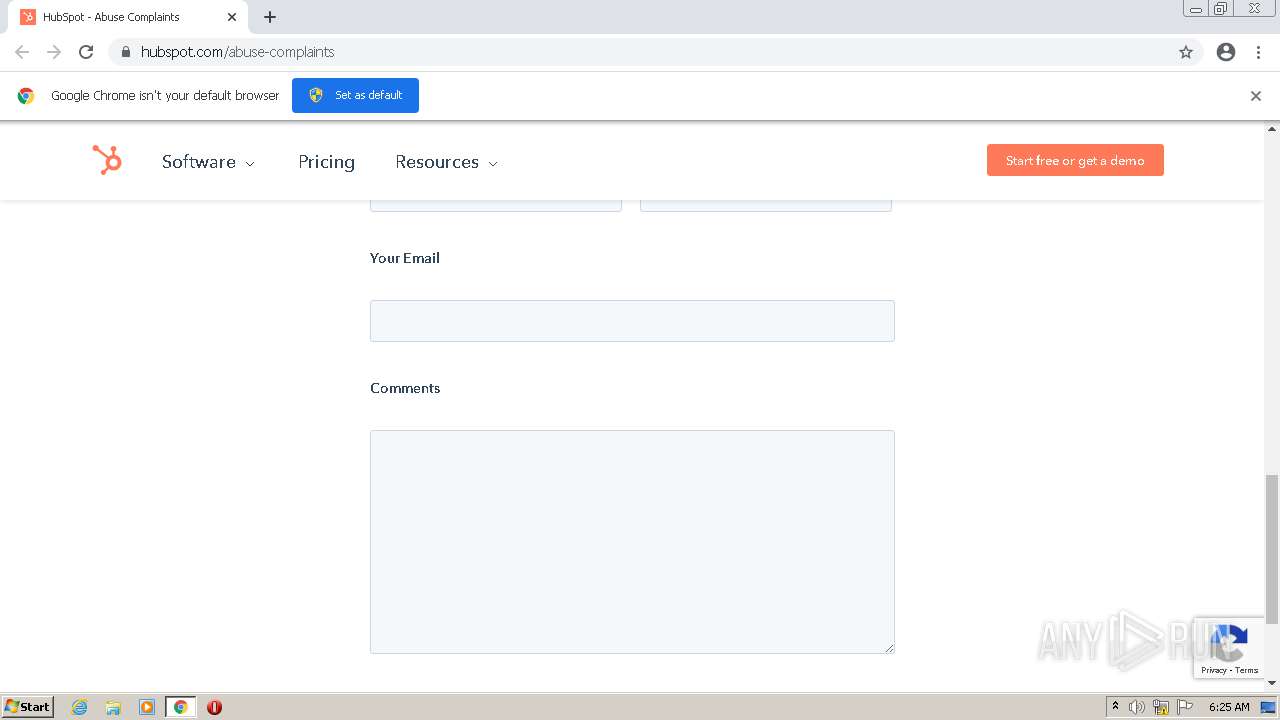
Task: Launch Internet Explorer from taskbar
Action: coord(80,707)
